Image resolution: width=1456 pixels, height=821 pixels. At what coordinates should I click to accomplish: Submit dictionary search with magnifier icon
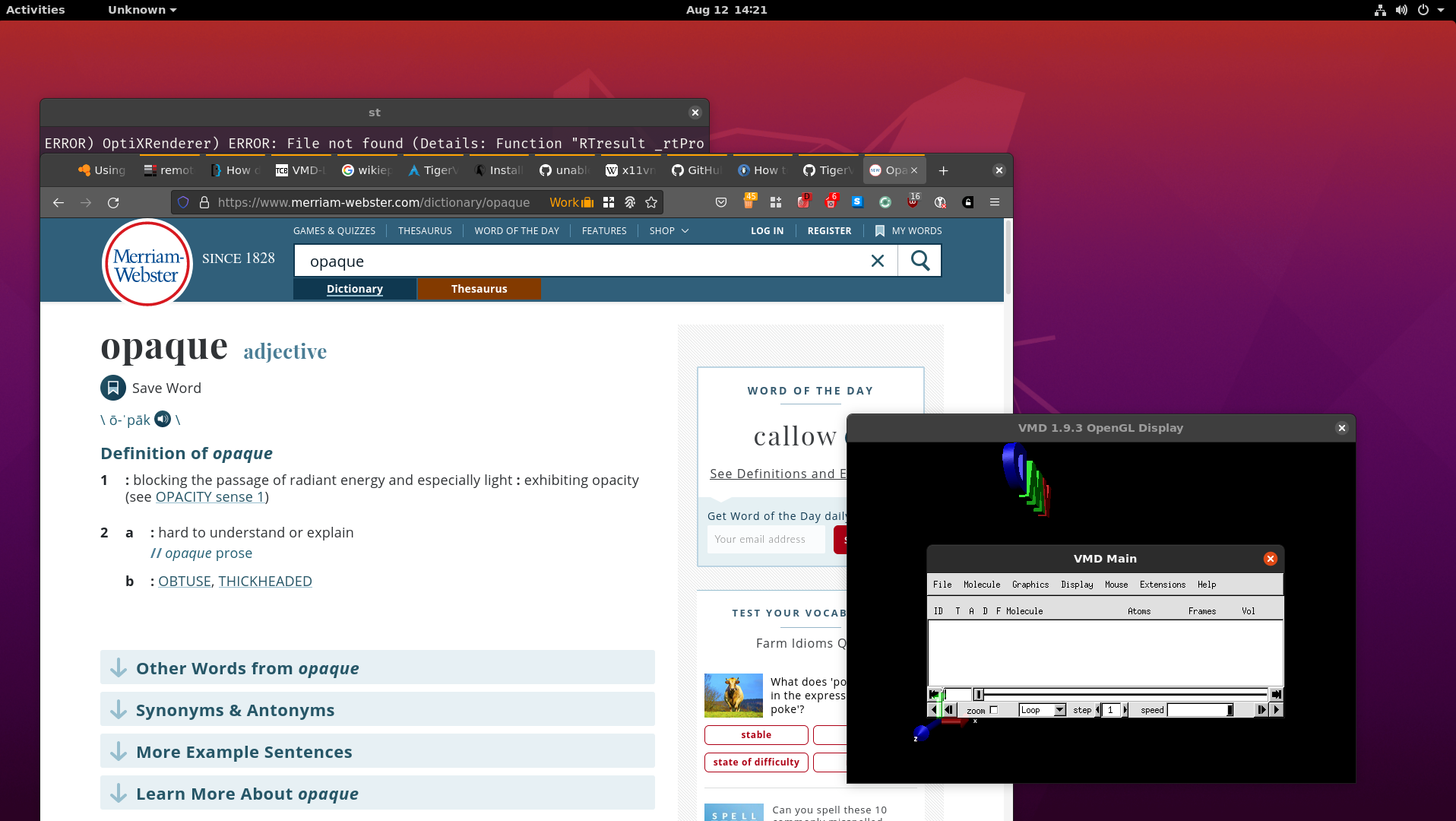pyautogui.click(x=920, y=261)
